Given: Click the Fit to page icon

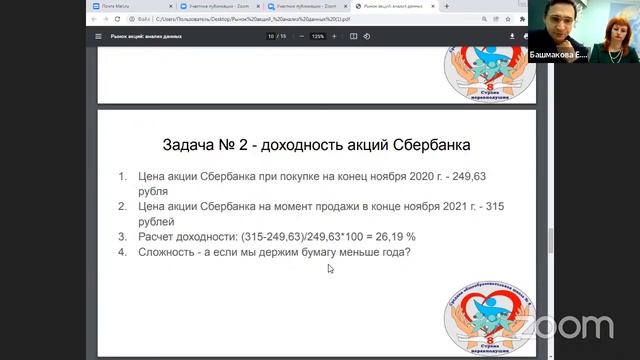Looking at the screenshot, I should coord(353,36).
